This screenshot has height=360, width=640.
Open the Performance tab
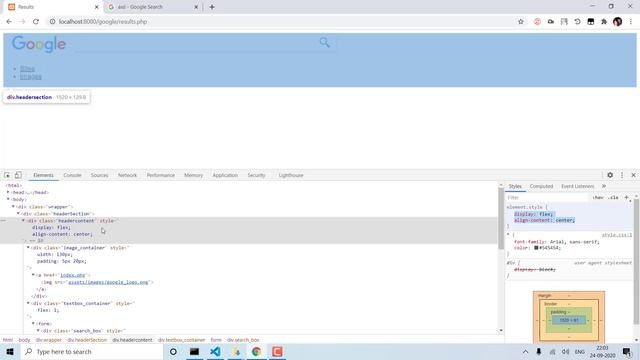tap(160, 175)
